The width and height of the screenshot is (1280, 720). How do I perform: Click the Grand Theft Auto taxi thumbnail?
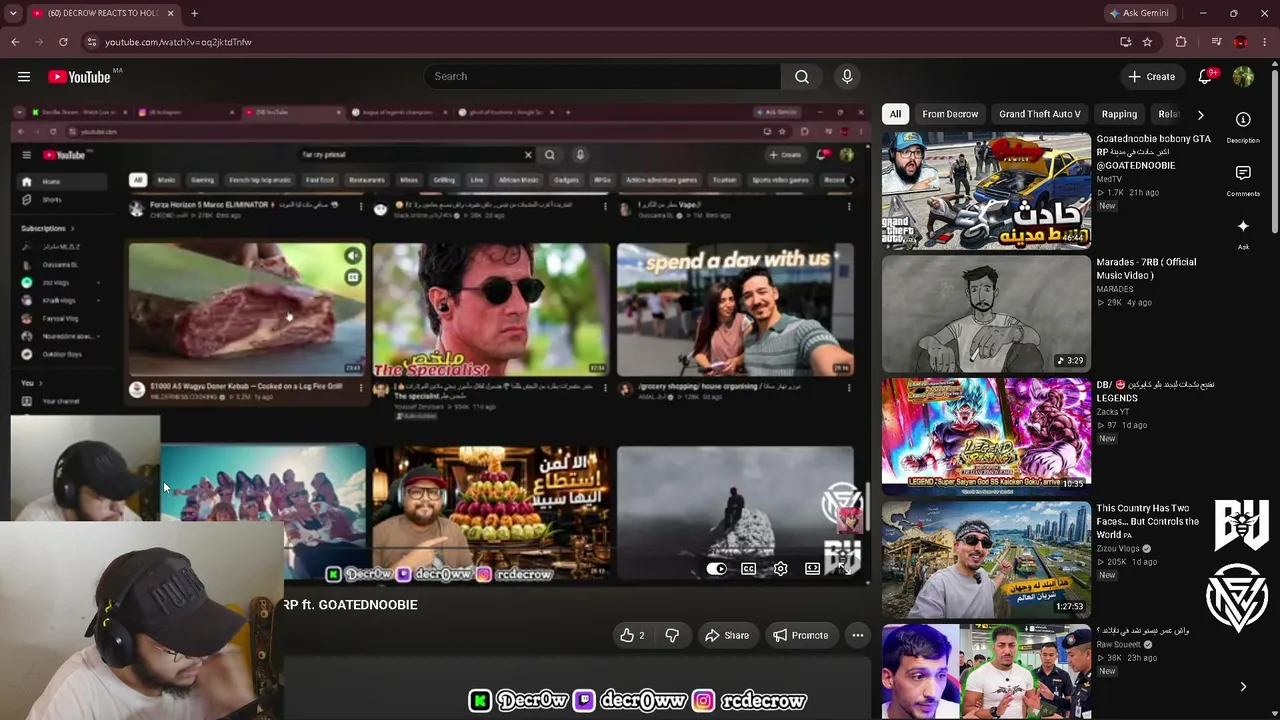[x=986, y=190]
